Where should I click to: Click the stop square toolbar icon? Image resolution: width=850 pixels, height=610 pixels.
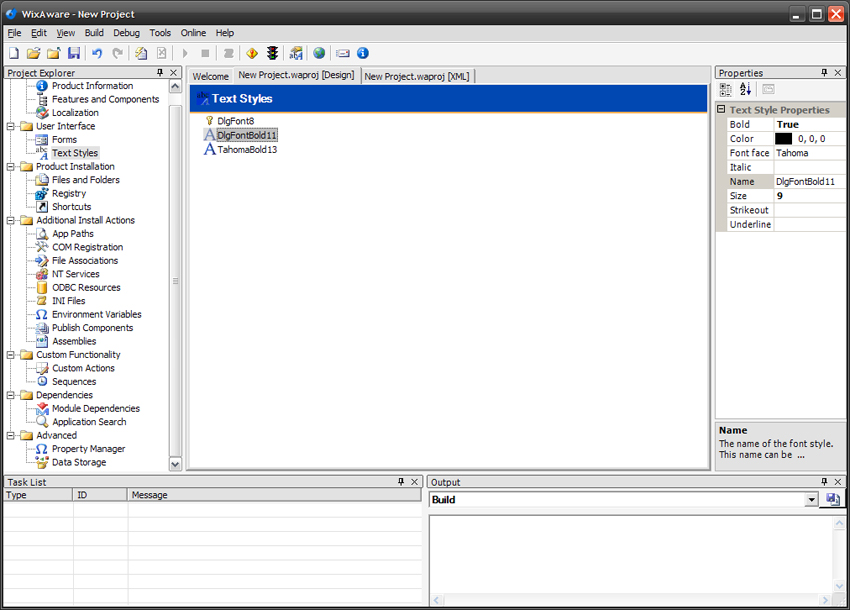pos(205,53)
